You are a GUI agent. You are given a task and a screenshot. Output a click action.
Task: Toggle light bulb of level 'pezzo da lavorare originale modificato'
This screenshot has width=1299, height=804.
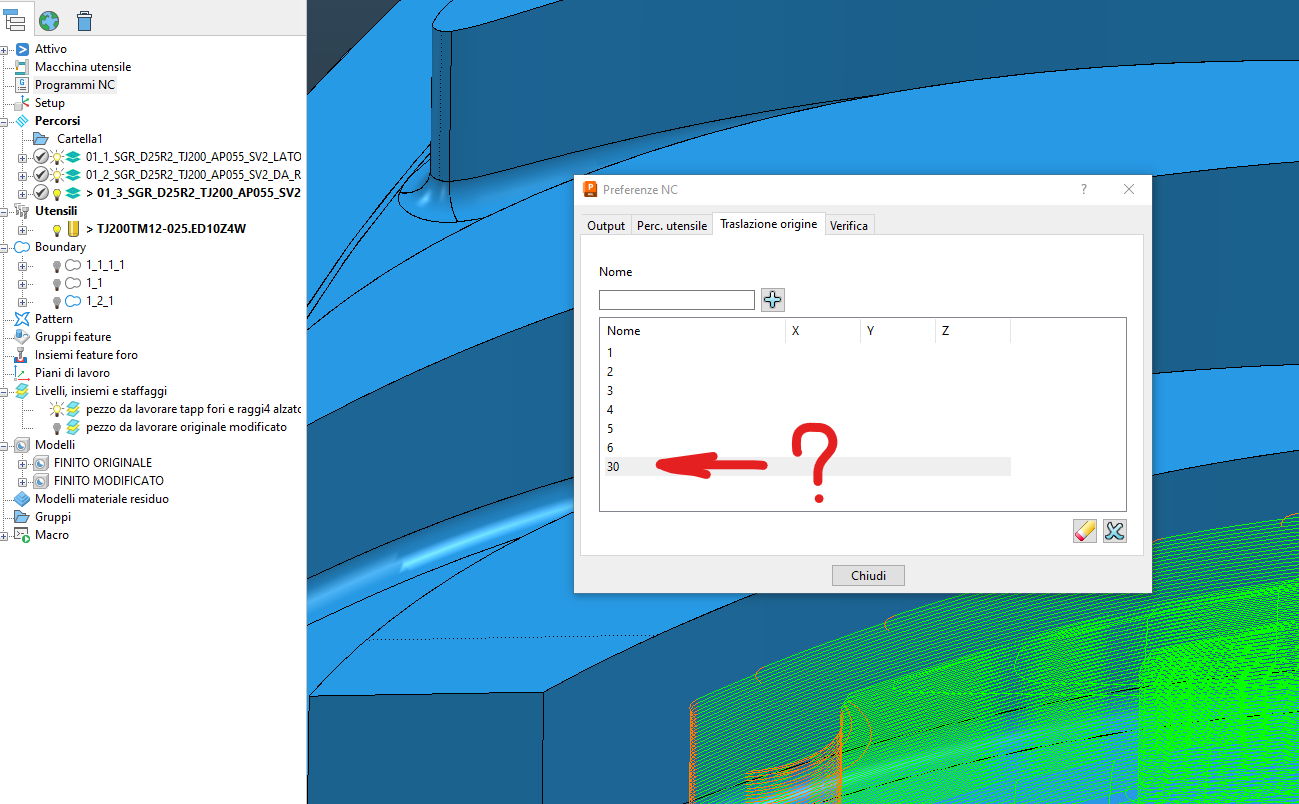(x=57, y=427)
